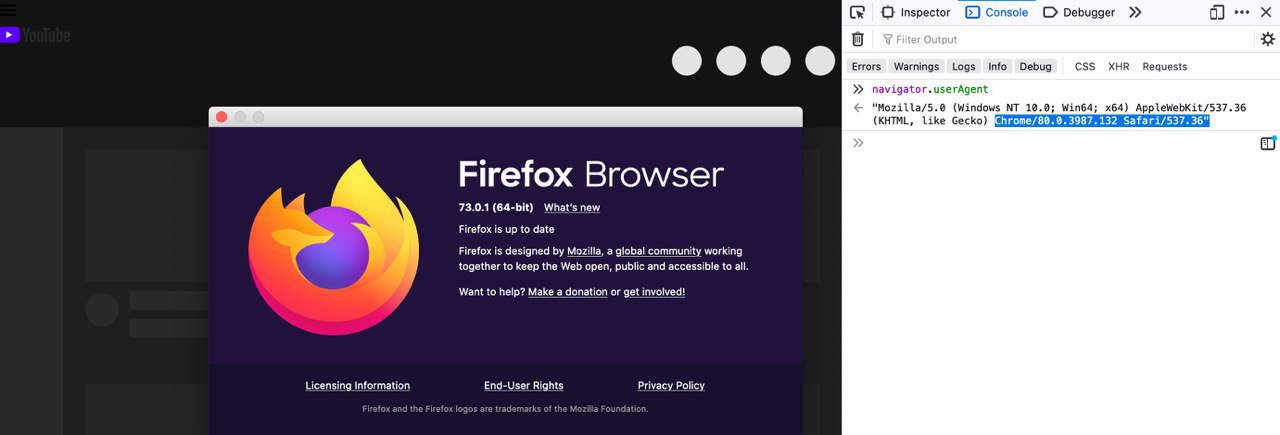Switch to the Inspector tab
The width and height of the screenshot is (1280, 435).
click(x=915, y=12)
